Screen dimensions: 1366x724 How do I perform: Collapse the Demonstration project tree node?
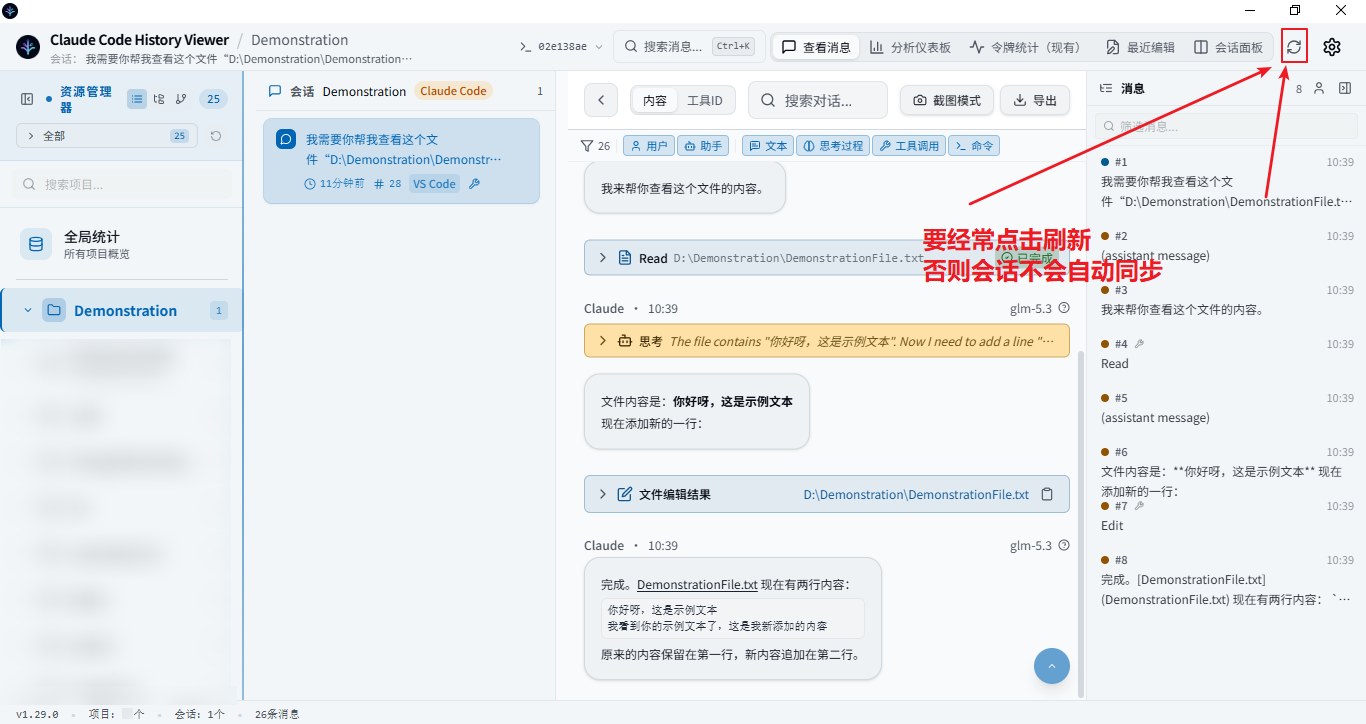[x=28, y=311]
